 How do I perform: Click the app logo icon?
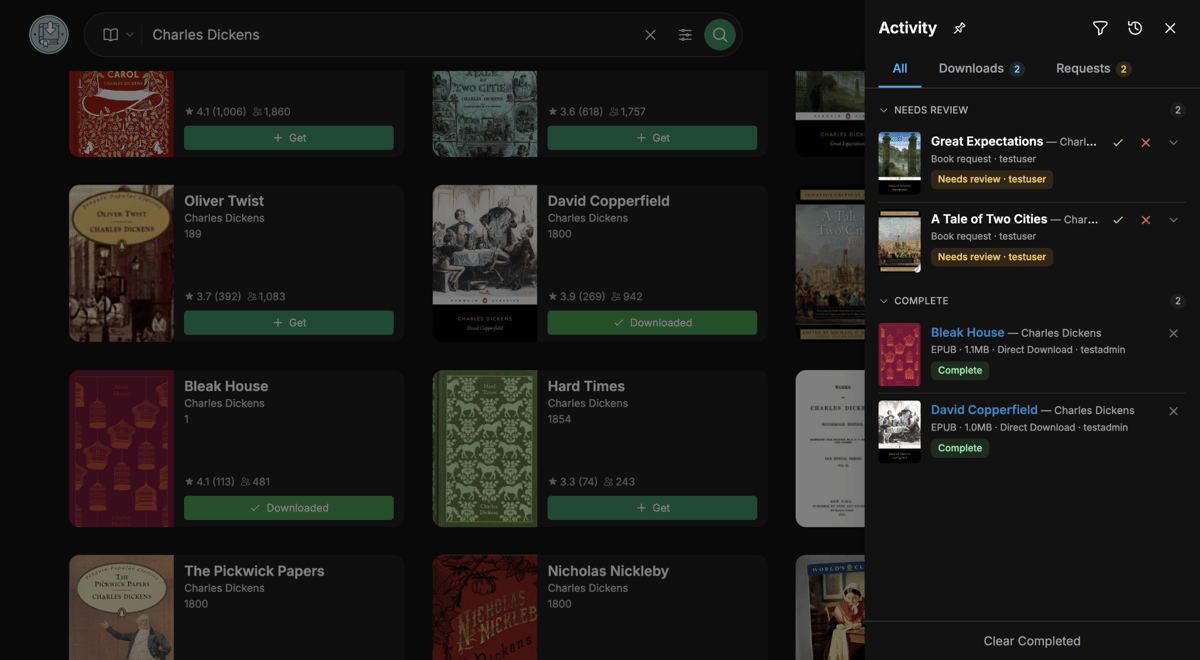click(x=48, y=35)
